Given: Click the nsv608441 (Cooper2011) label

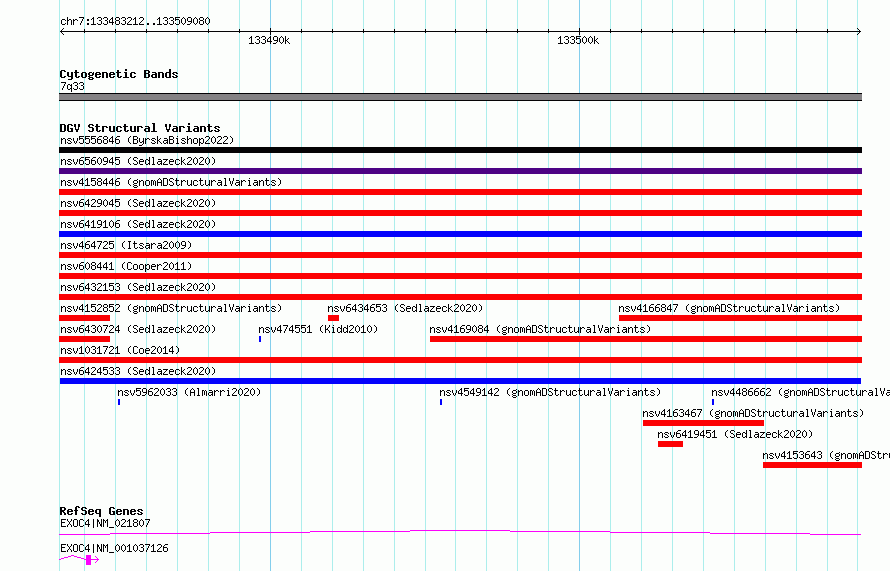Looking at the screenshot, I should [126, 266].
